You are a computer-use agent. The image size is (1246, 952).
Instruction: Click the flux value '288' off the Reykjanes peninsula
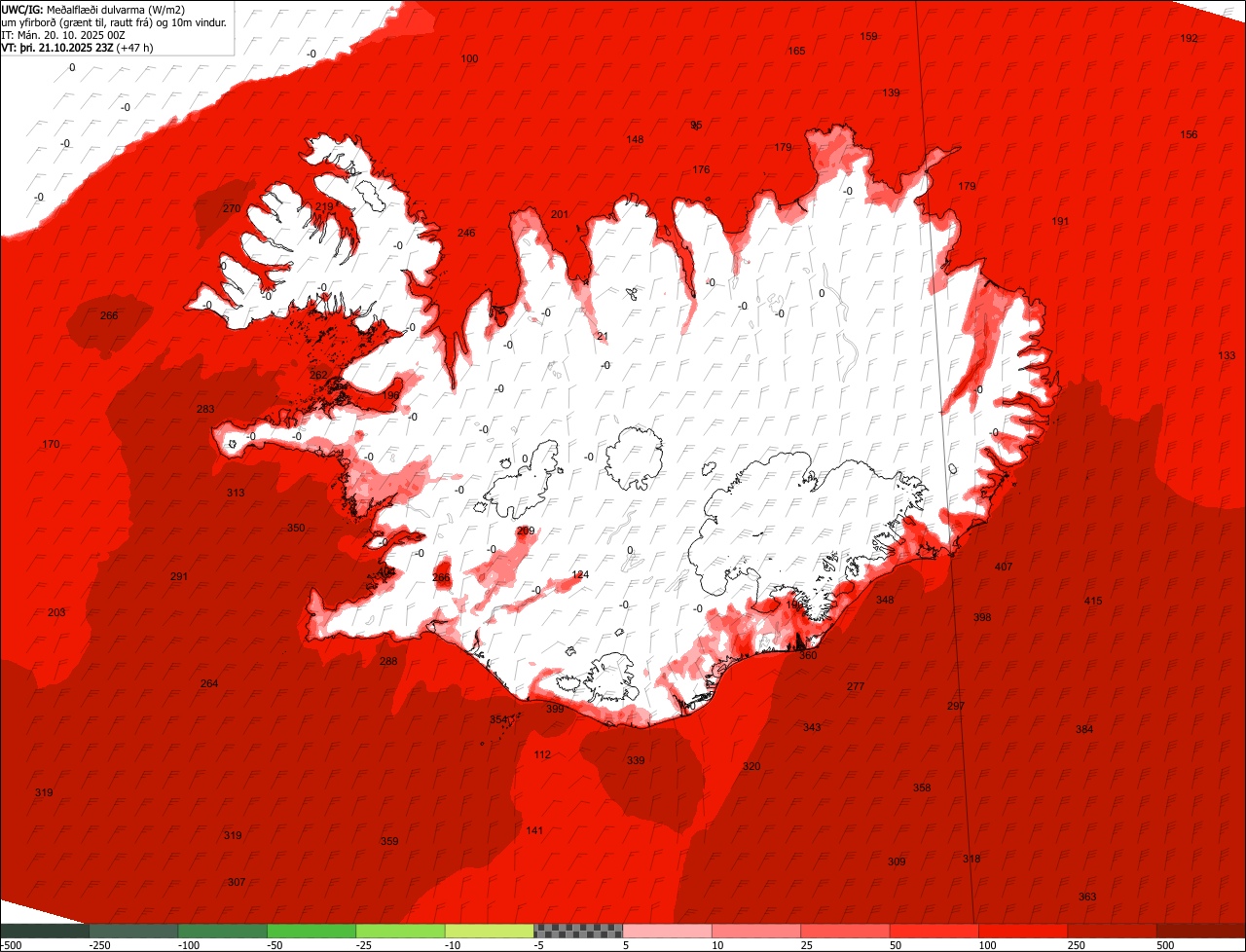pos(388,662)
